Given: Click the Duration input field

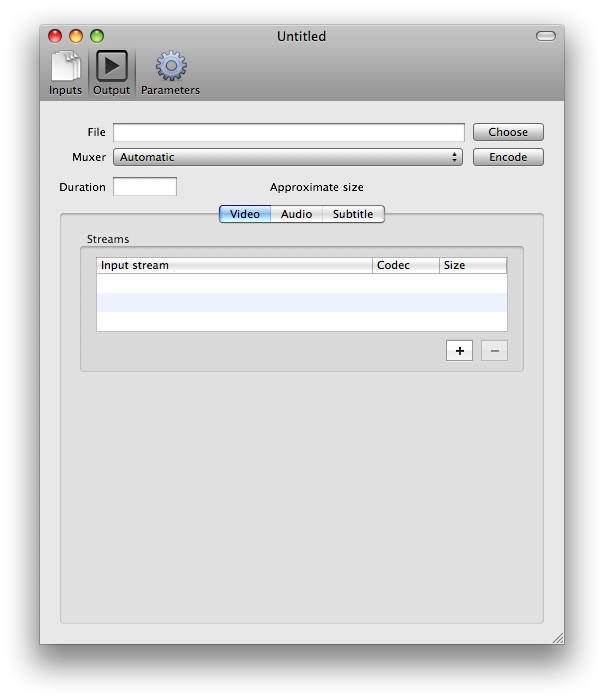Looking at the screenshot, I should point(145,186).
